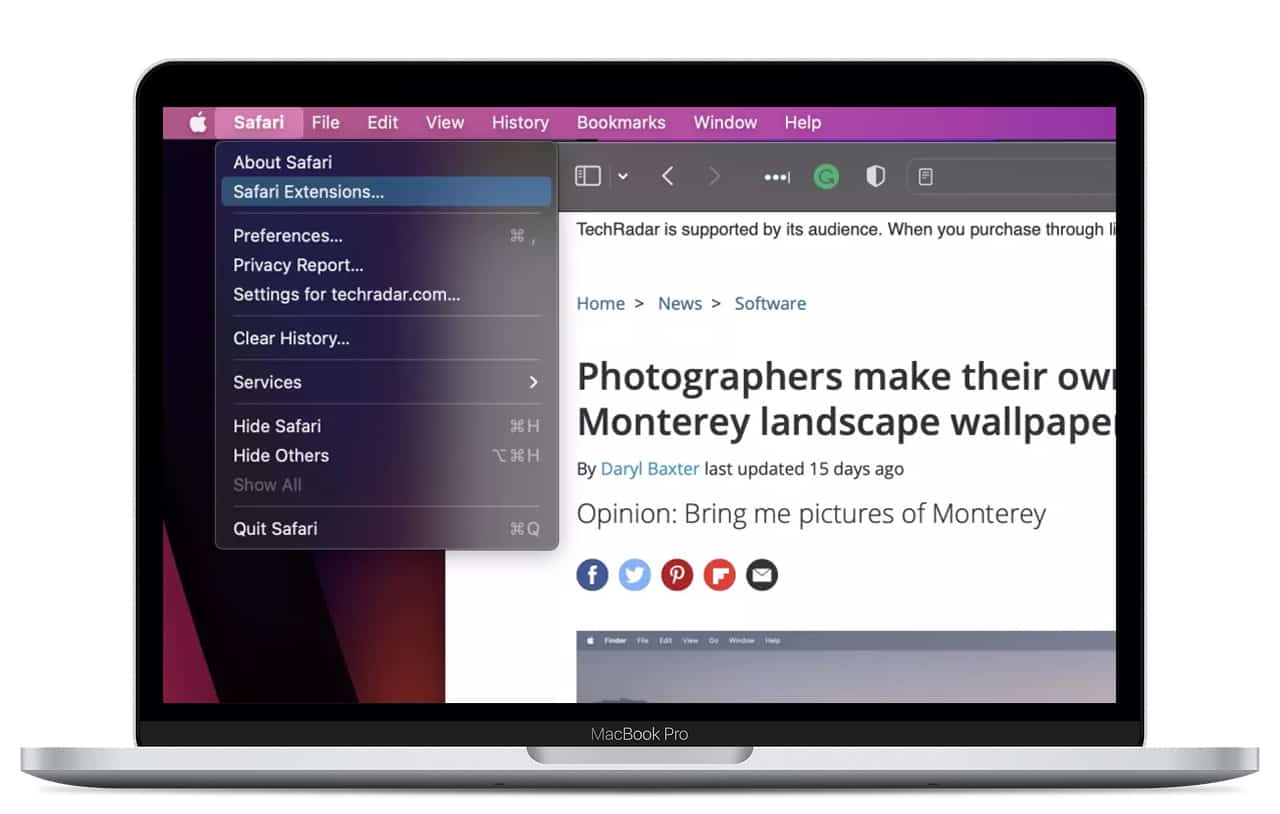Select Clear History… menu entry
Image resolution: width=1280 pixels, height=814 pixels.
pyautogui.click(x=386, y=338)
